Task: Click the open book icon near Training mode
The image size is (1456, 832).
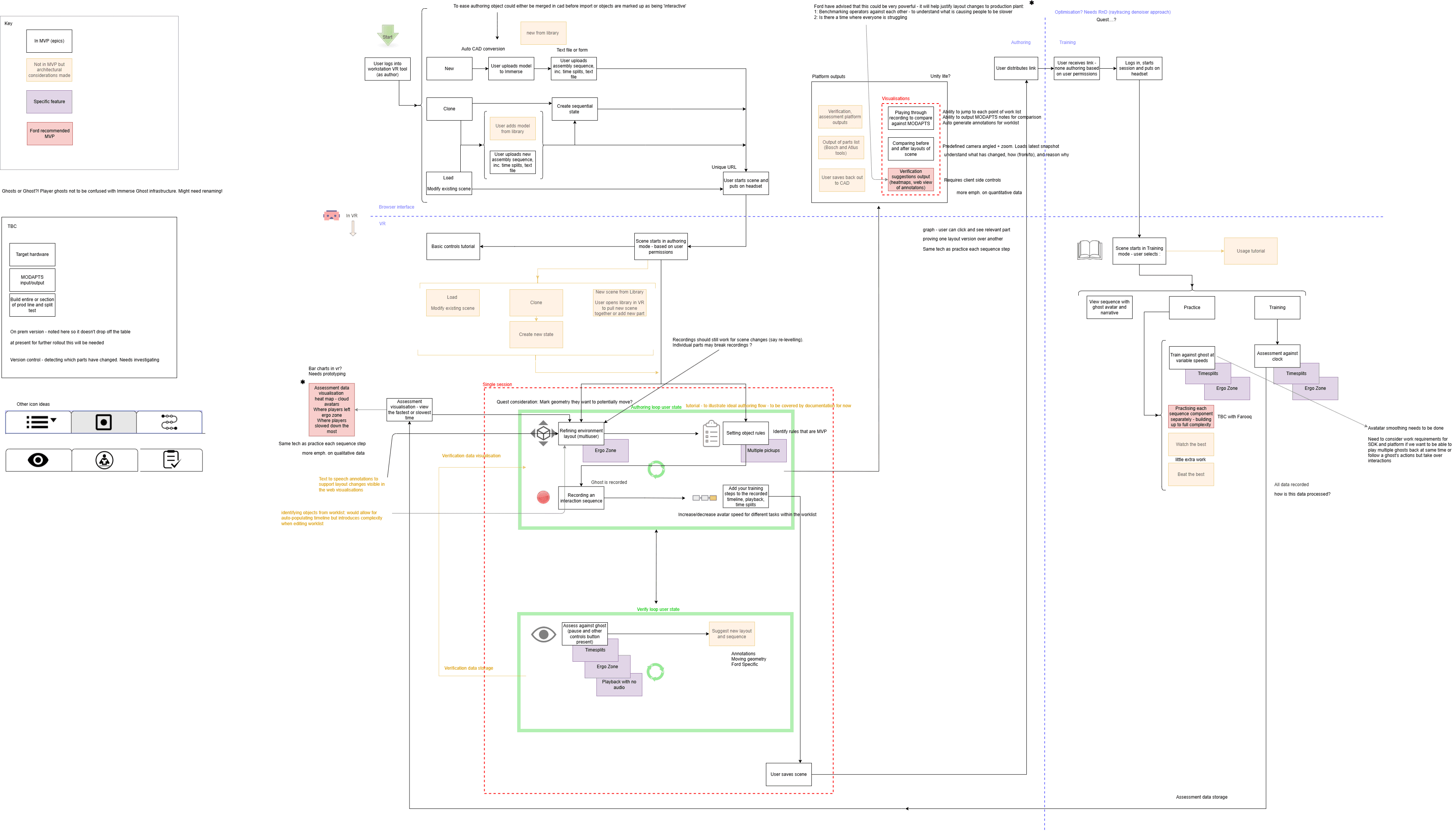Action: pyautogui.click(x=1089, y=250)
